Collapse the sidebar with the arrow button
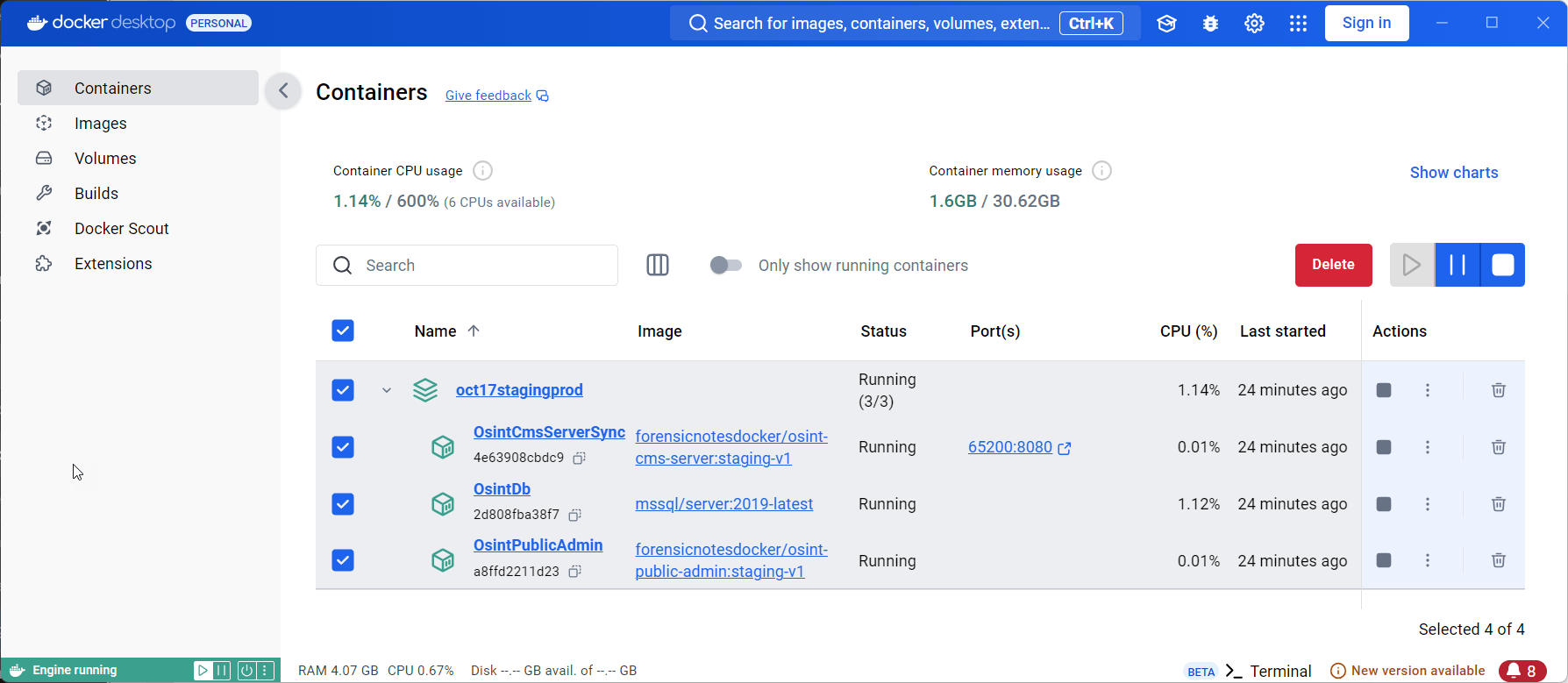Image resolution: width=1568 pixels, height=683 pixels. [x=283, y=90]
